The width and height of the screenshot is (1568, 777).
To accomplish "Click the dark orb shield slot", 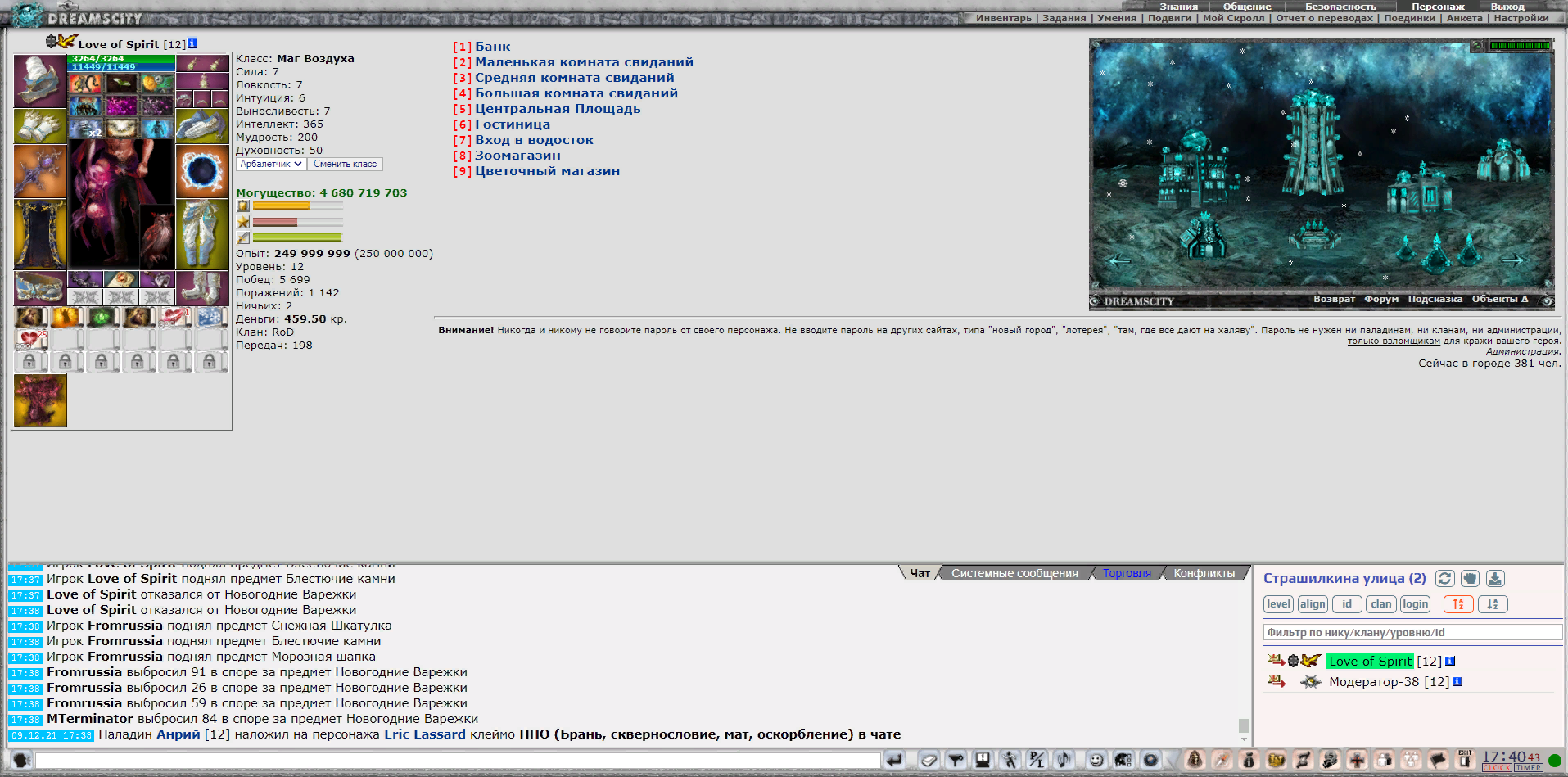I will pyautogui.click(x=202, y=171).
